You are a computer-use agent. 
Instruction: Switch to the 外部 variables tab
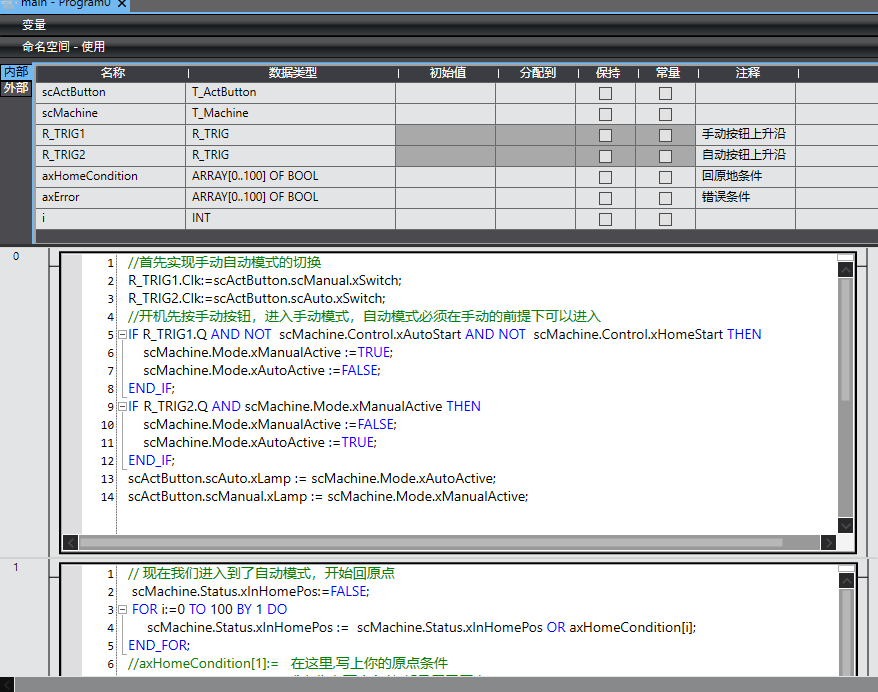pos(16,88)
